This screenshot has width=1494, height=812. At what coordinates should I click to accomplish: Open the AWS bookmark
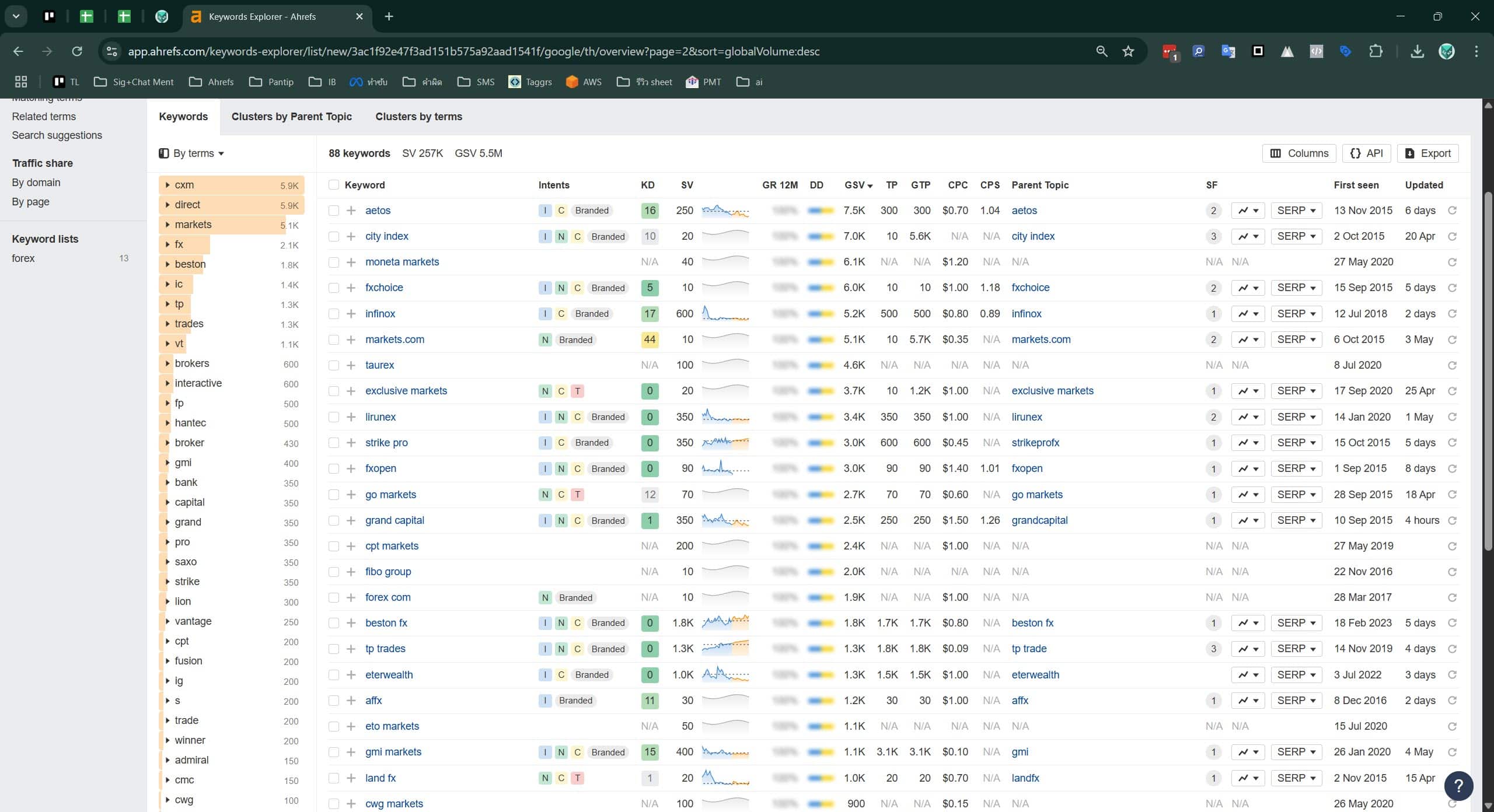(x=584, y=82)
